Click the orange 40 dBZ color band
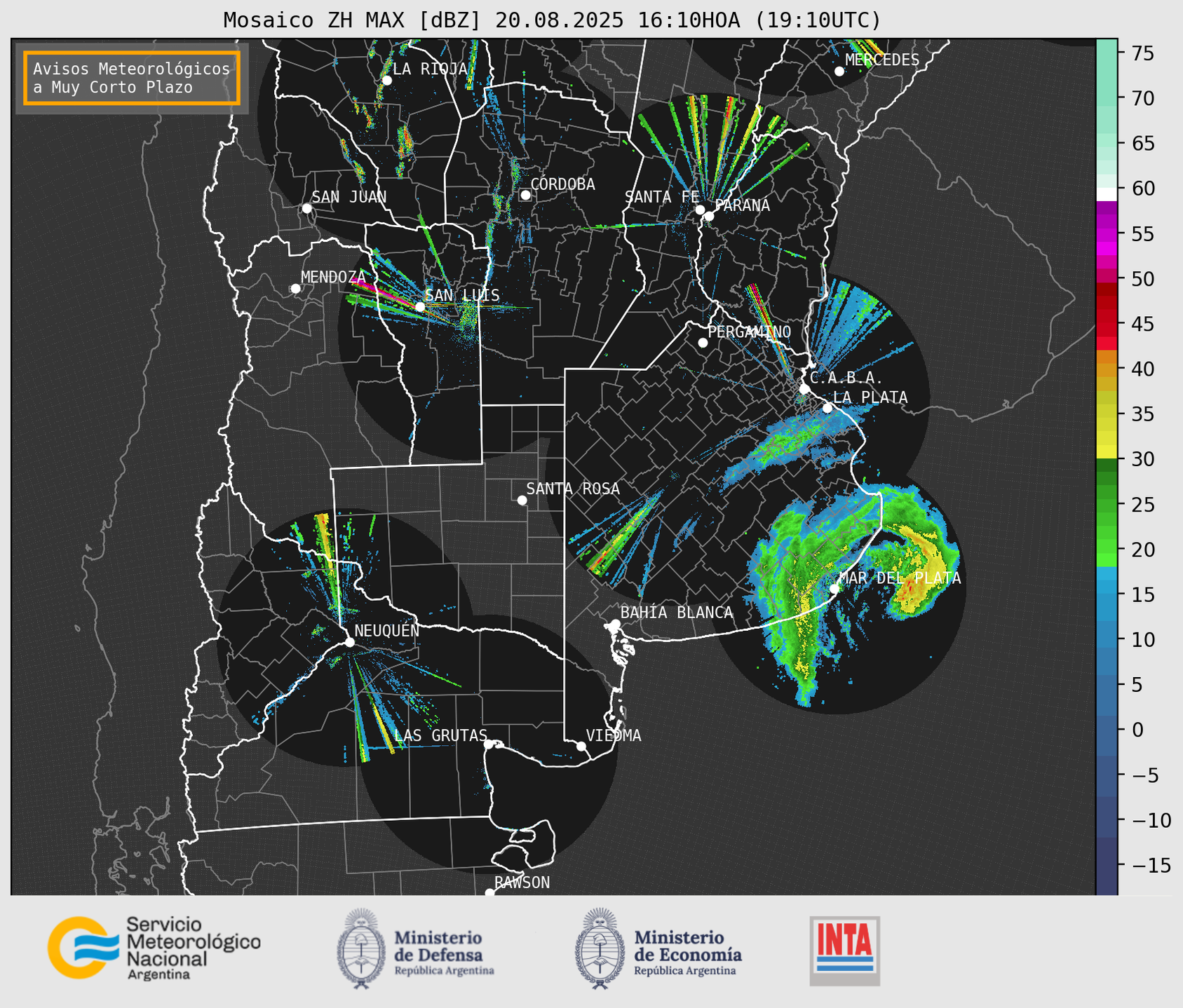Image resolution: width=1183 pixels, height=1008 pixels. click(x=1107, y=369)
